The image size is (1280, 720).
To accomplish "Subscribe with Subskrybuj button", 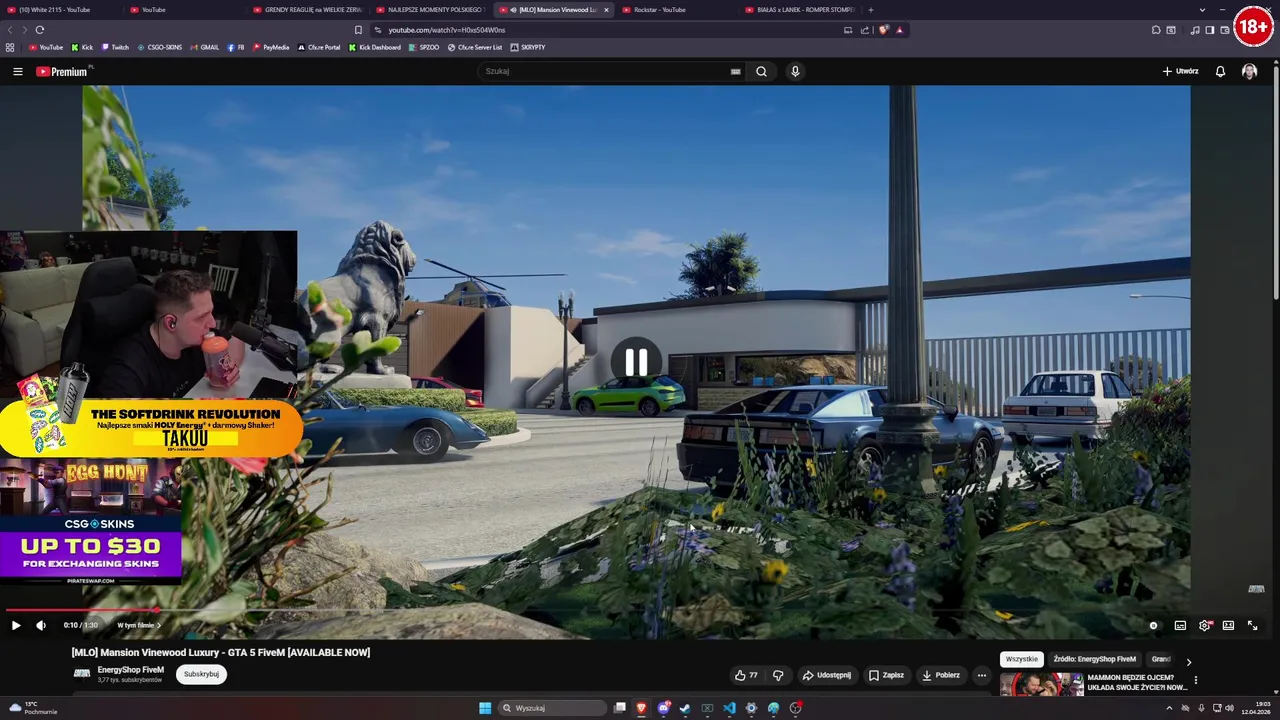I will click(x=201, y=674).
